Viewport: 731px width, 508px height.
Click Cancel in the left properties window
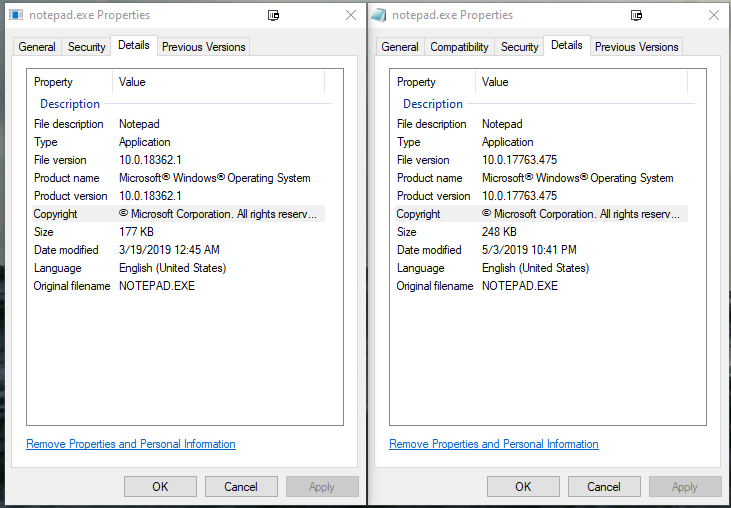tap(241, 487)
